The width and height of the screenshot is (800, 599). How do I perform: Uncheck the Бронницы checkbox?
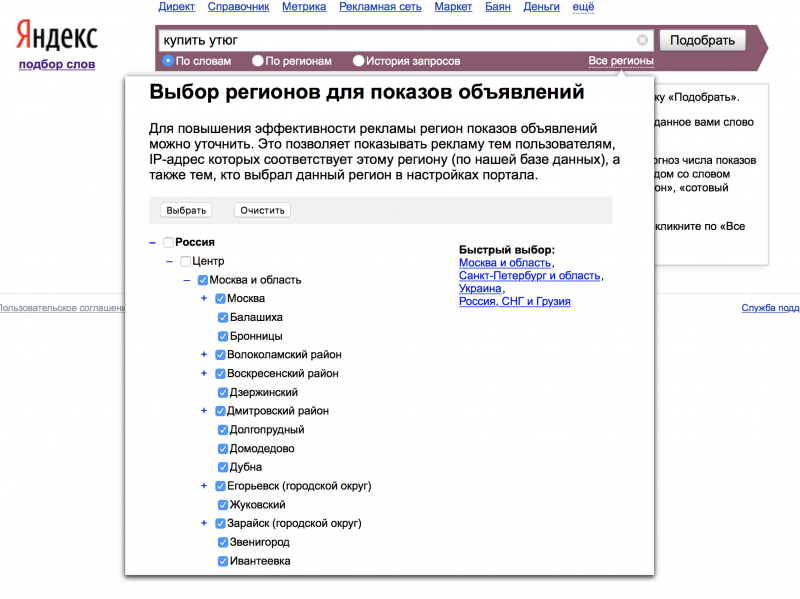pyautogui.click(x=223, y=336)
